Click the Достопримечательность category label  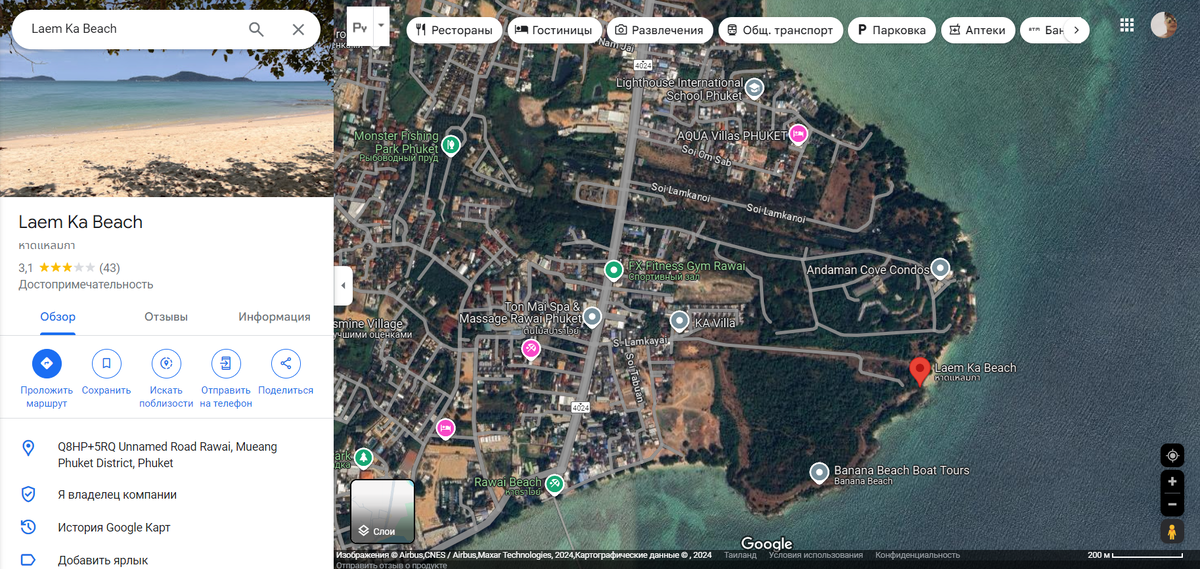86,284
